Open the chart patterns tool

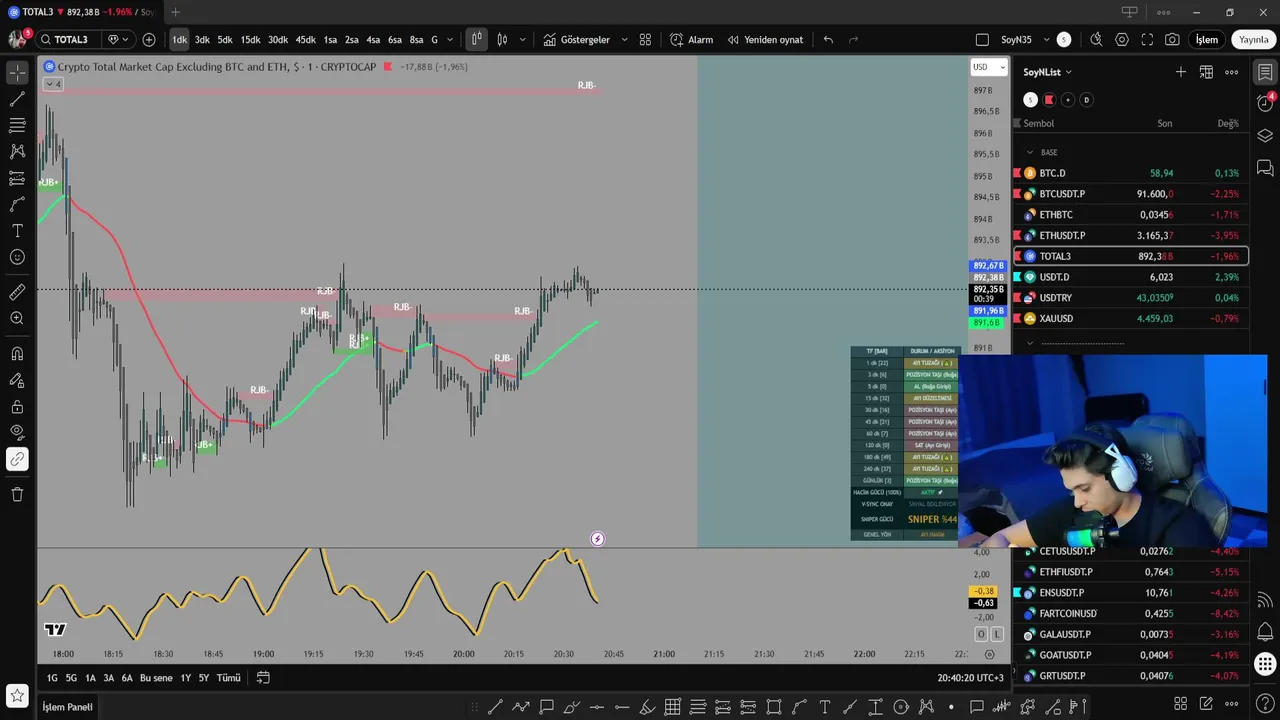pos(17,152)
